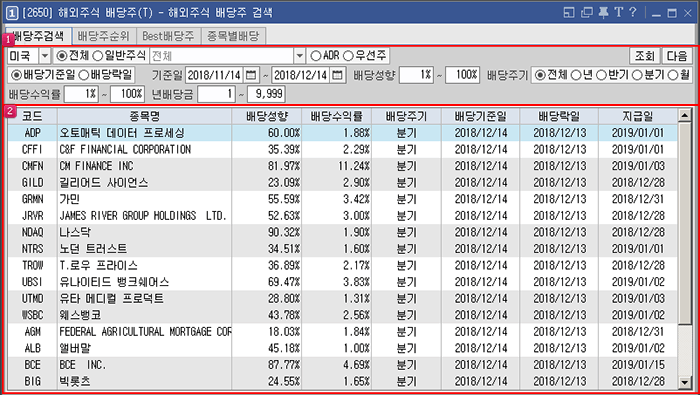The image size is (700, 395).
Task: Select the ADP 오토매틱 데이터 프로세싱 row
Action: tap(342, 133)
